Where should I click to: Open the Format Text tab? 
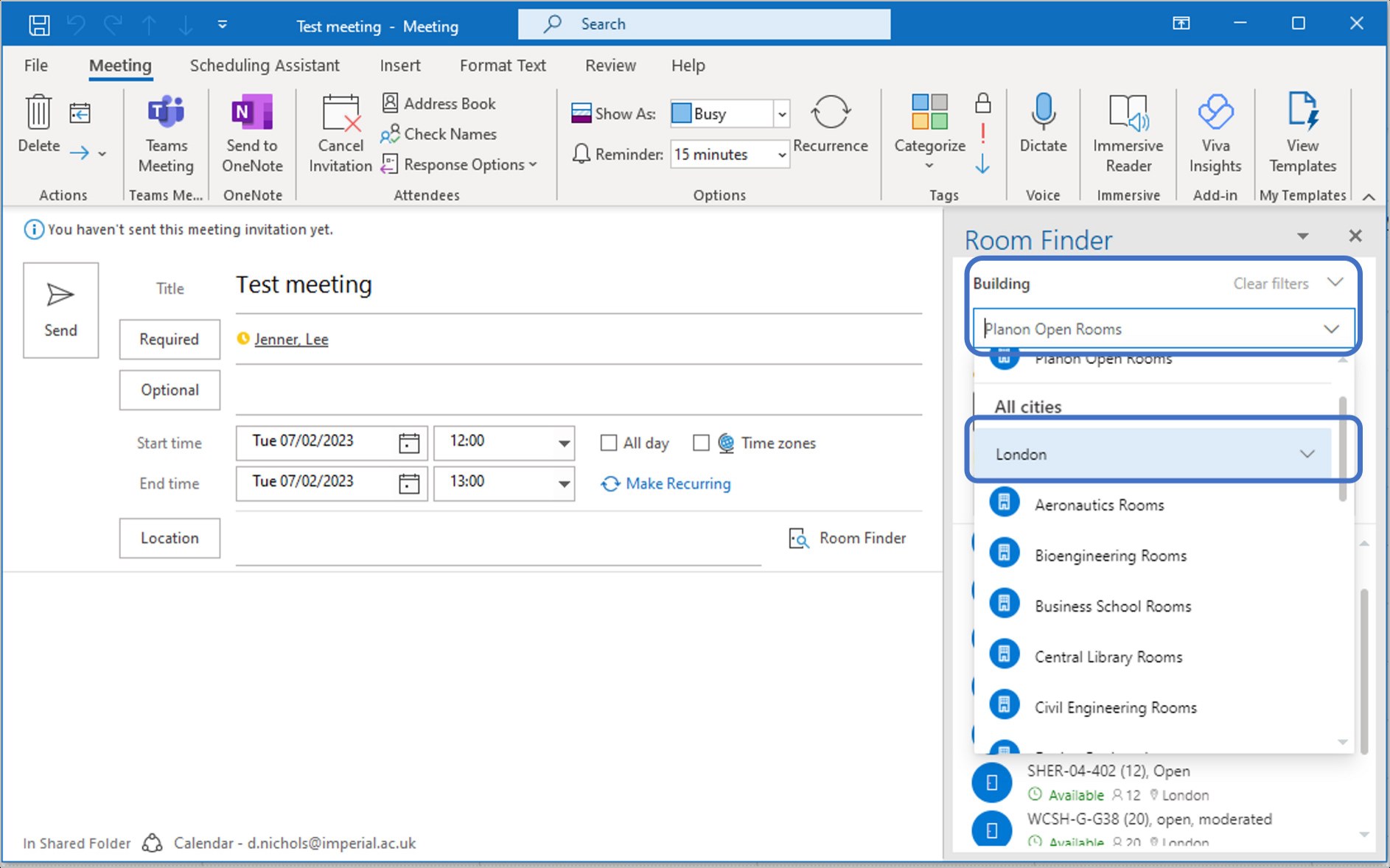tap(503, 66)
